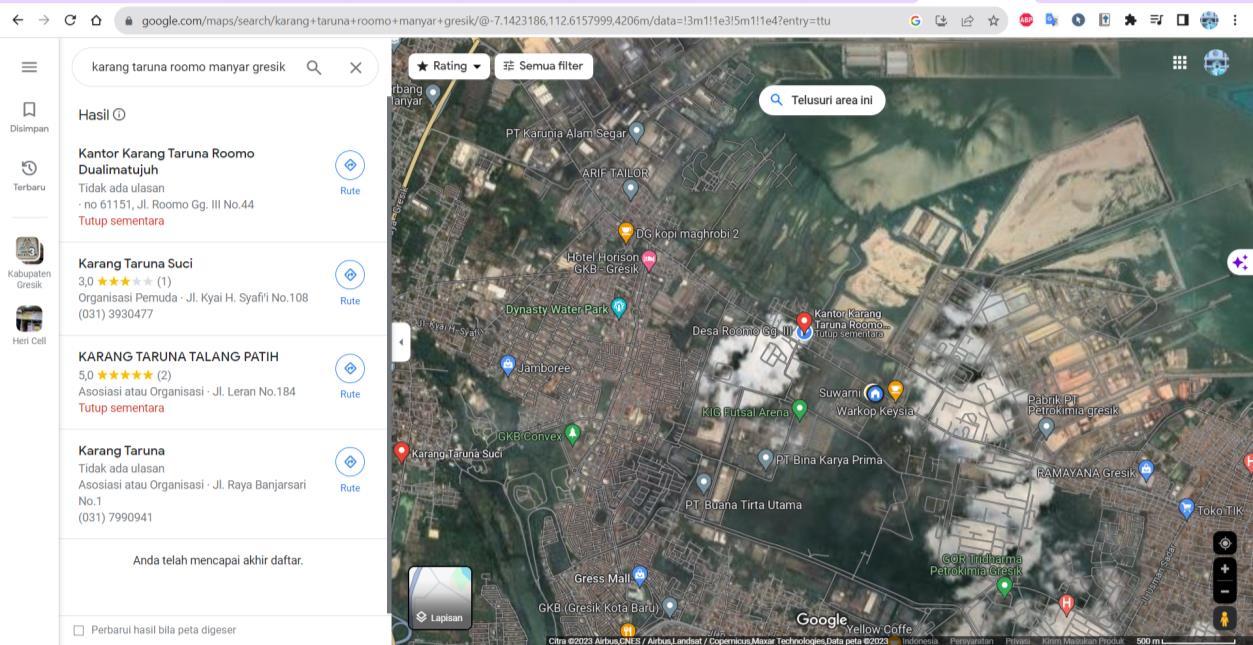
Task: Click the red Kantor Karang Taruna Roomo pin
Action: [804, 322]
